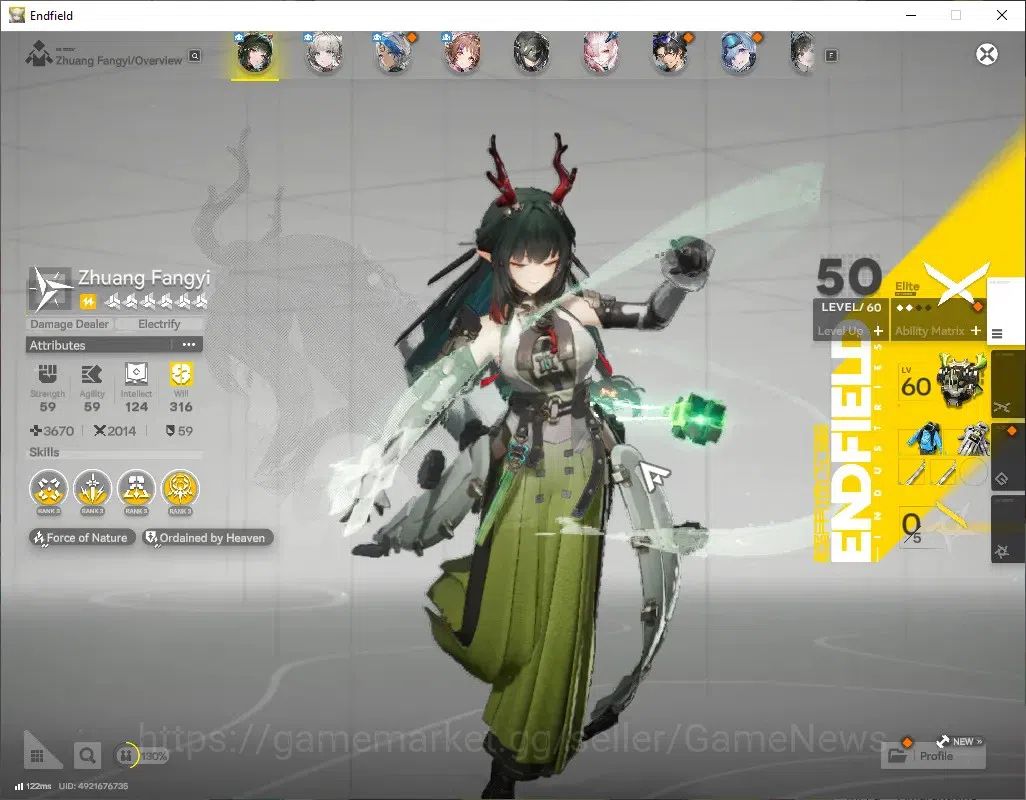Click the Damage Dealer role tag
Viewport: 1026px width, 800px height.
[69, 324]
